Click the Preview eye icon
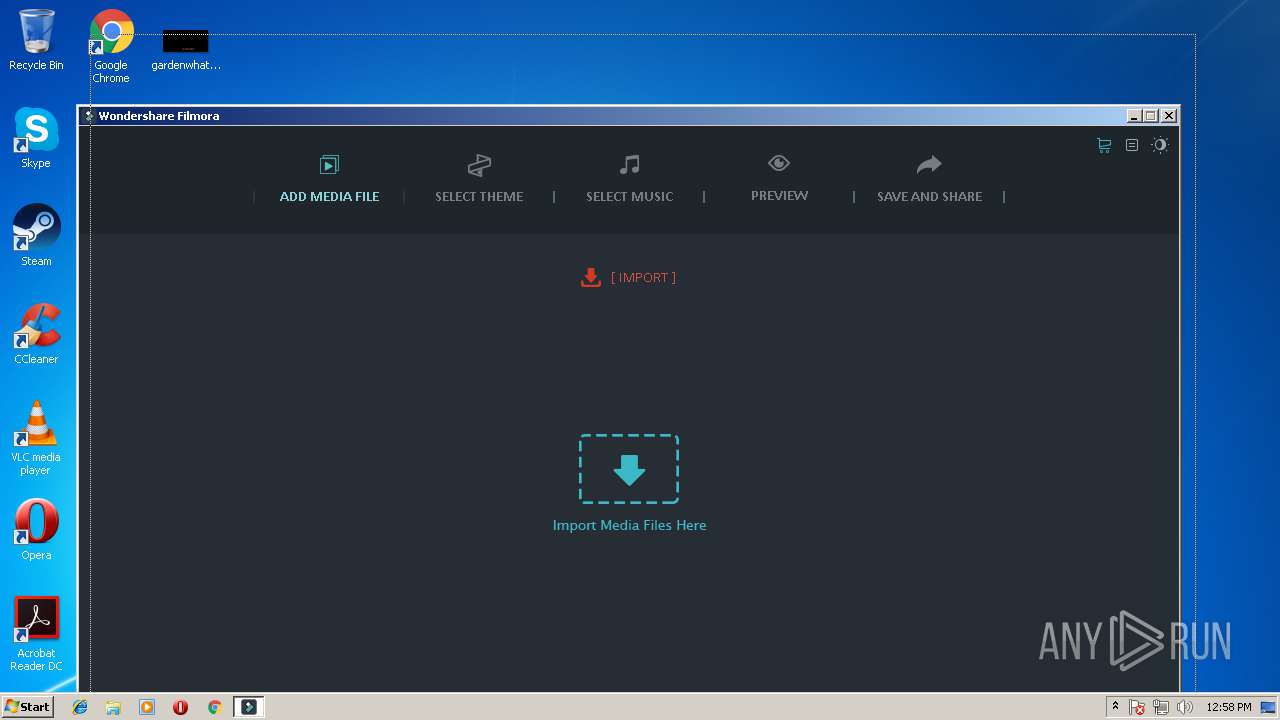The width and height of the screenshot is (1280, 720). point(779,163)
